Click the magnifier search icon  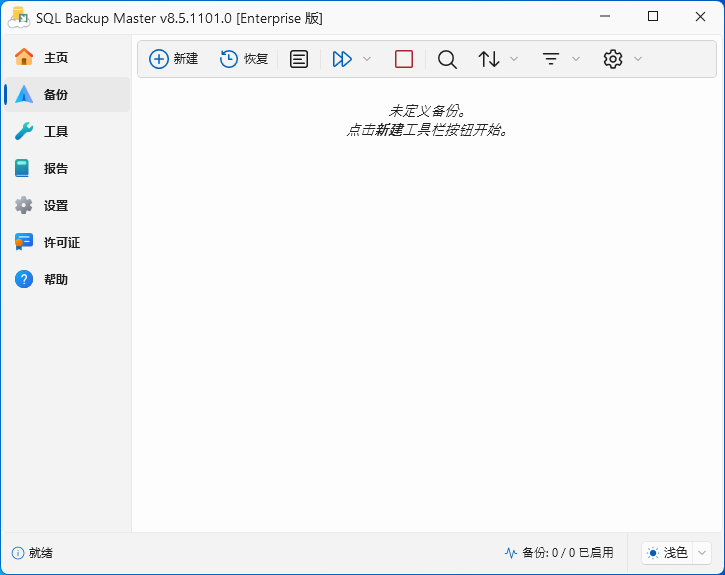pyautogui.click(x=447, y=59)
